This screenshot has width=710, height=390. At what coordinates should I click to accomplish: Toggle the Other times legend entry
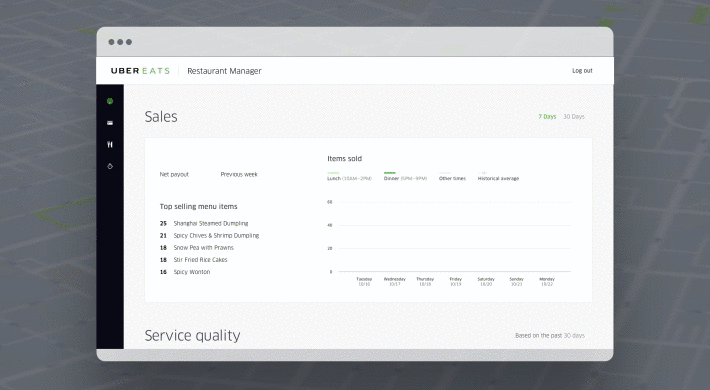tap(452, 176)
